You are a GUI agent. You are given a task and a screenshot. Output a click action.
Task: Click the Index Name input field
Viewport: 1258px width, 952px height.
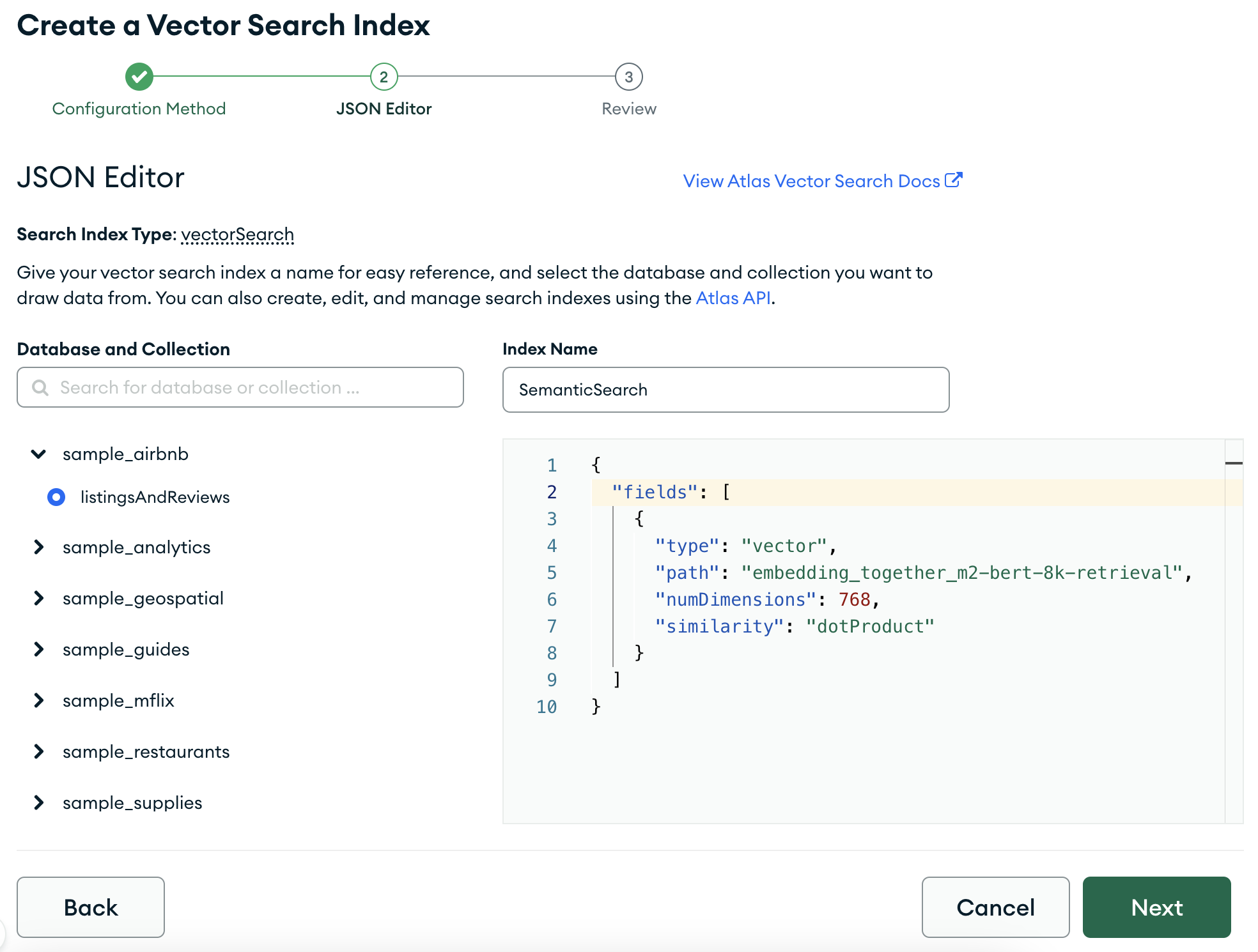tap(726, 390)
